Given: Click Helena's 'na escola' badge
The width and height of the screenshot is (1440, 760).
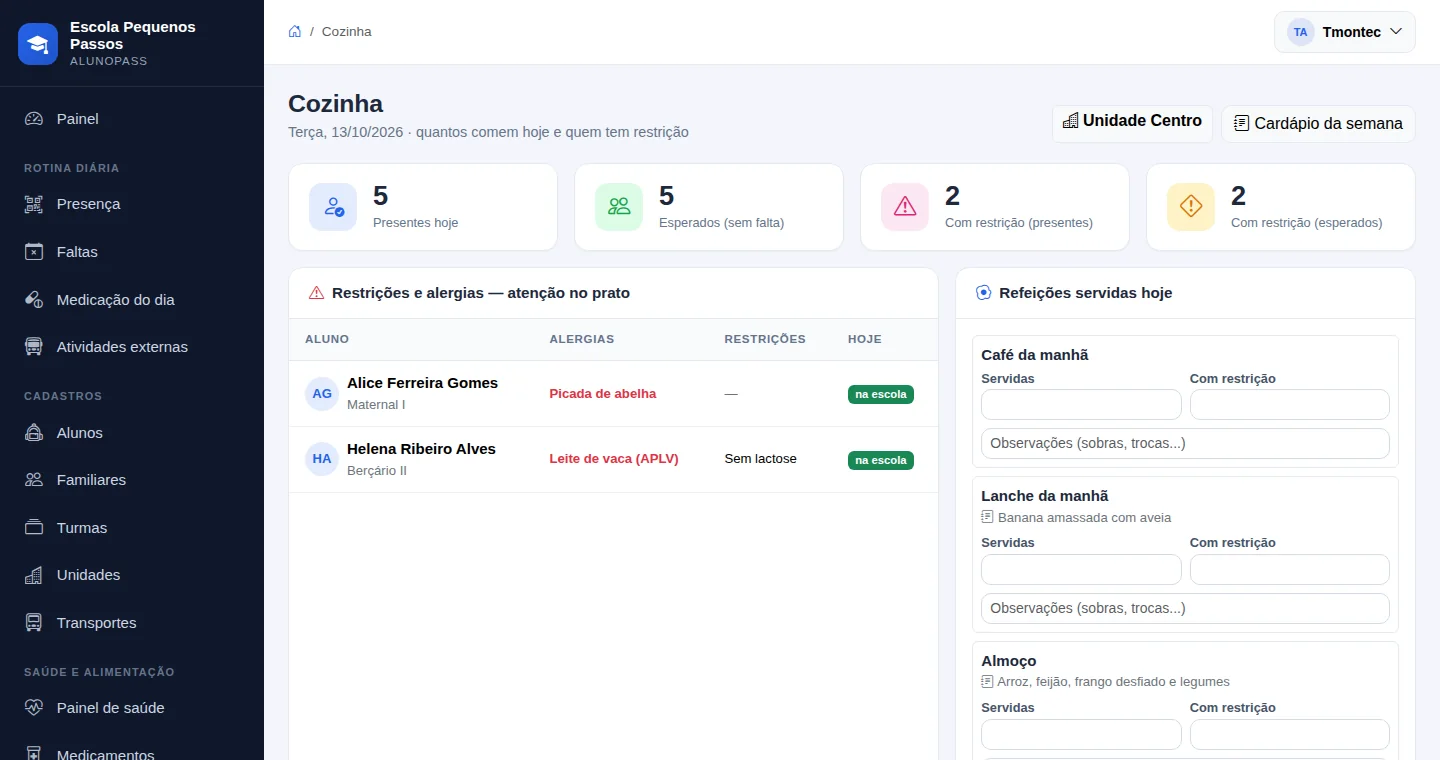Looking at the screenshot, I should click(x=881, y=460).
